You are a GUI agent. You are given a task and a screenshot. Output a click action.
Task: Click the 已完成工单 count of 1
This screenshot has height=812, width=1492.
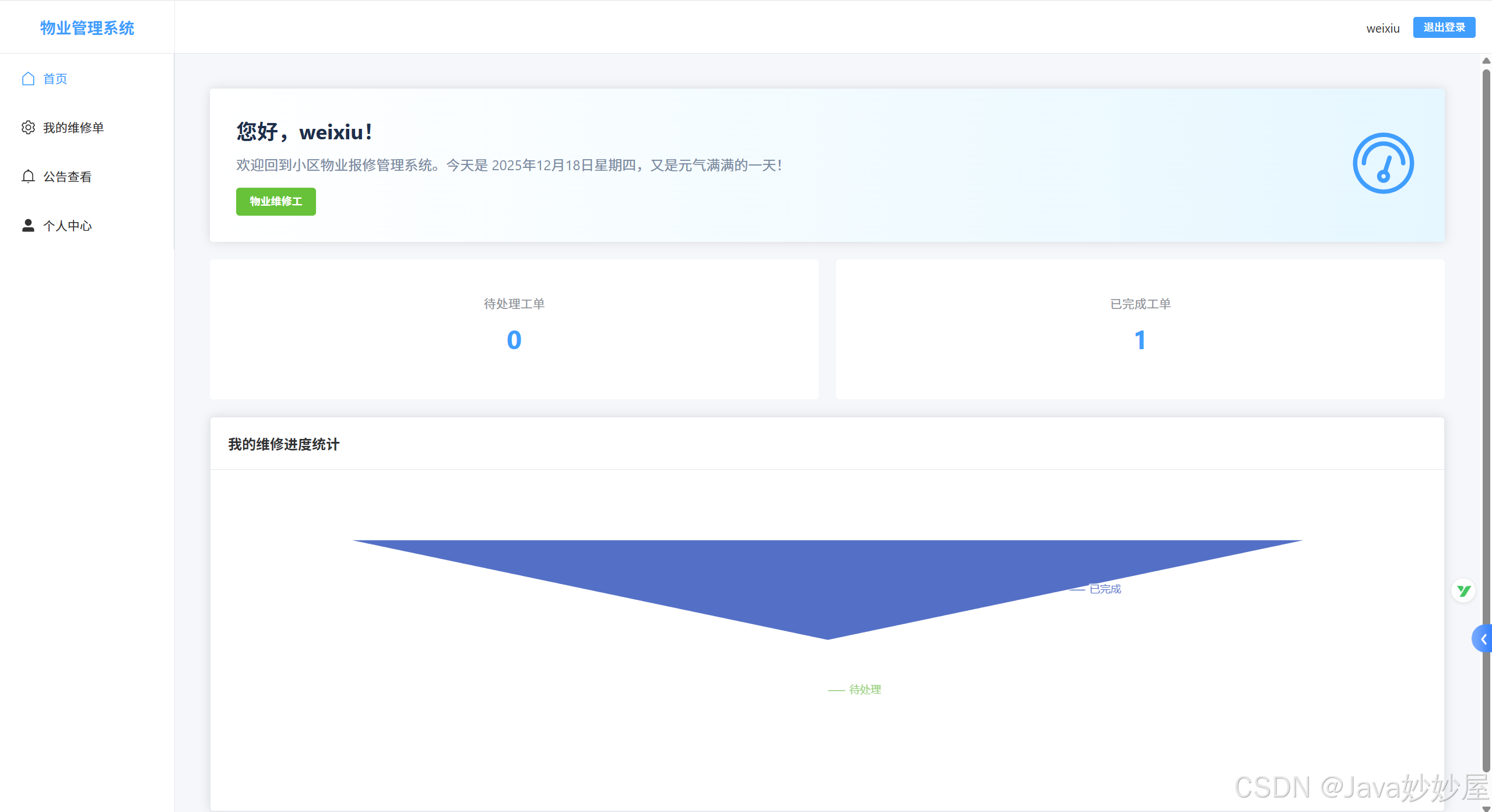(1140, 340)
